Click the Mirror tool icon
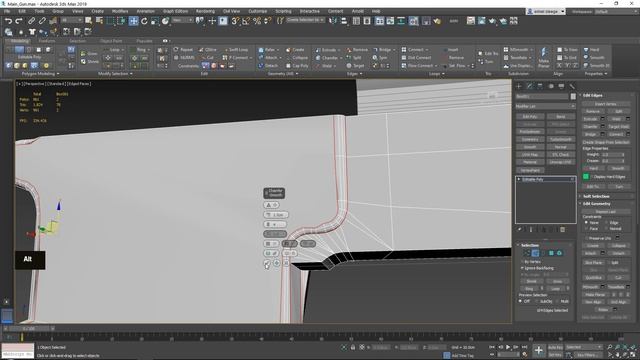The height and width of the screenshot is (360, 640). pos(333,21)
